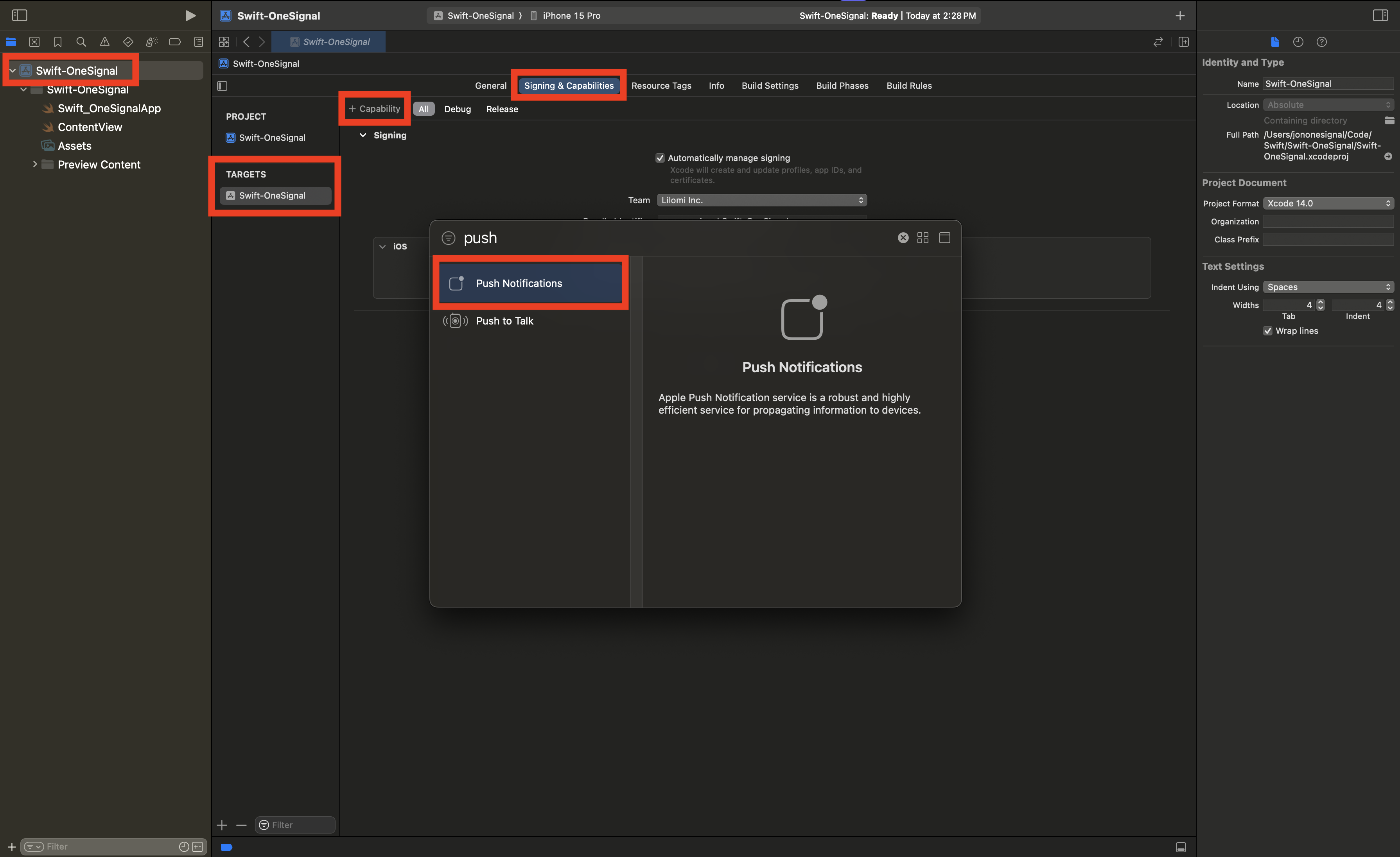Open the Project Format dropdown

click(1328, 203)
